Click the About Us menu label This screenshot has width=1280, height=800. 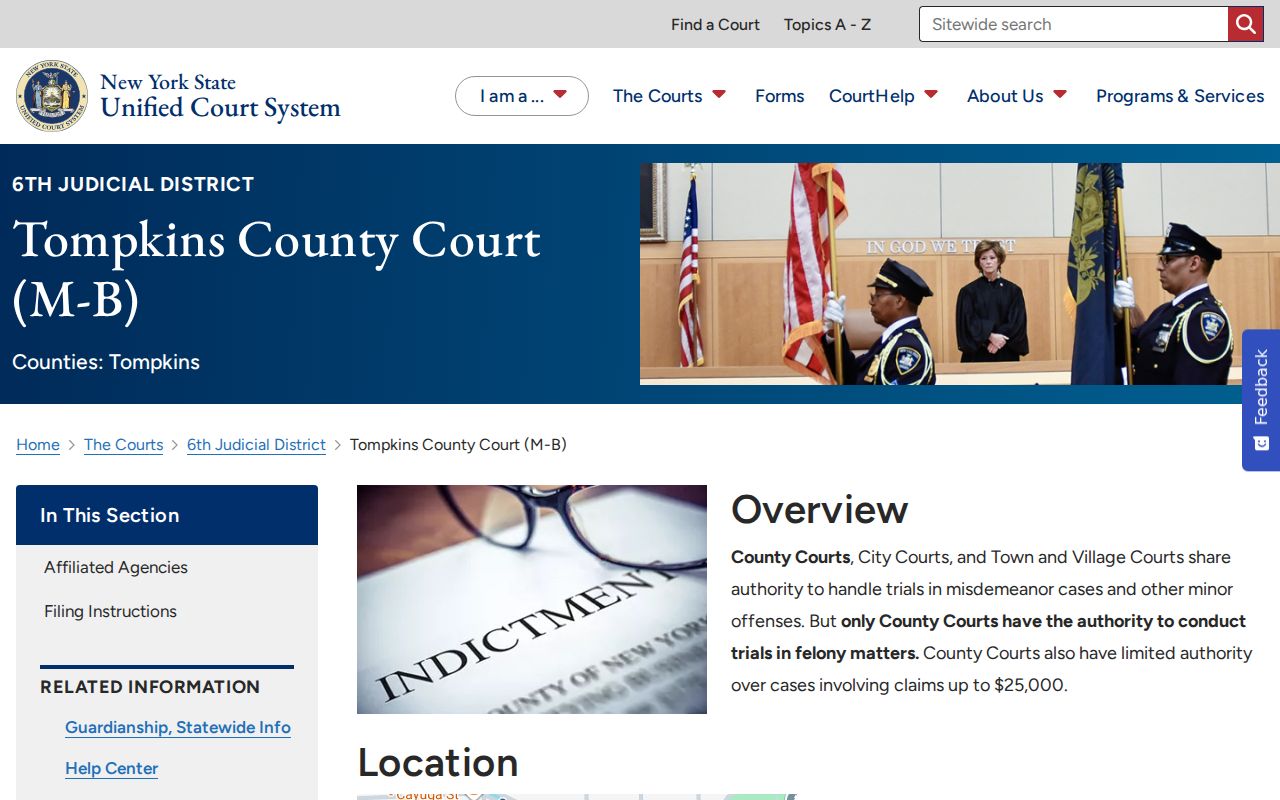point(1005,96)
